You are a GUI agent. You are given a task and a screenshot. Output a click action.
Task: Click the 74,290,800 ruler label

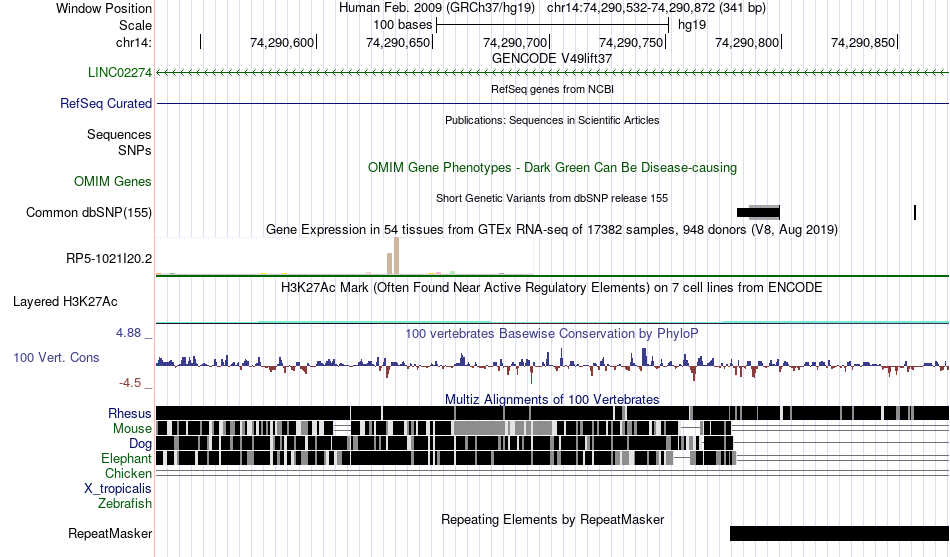pos(747,42)
